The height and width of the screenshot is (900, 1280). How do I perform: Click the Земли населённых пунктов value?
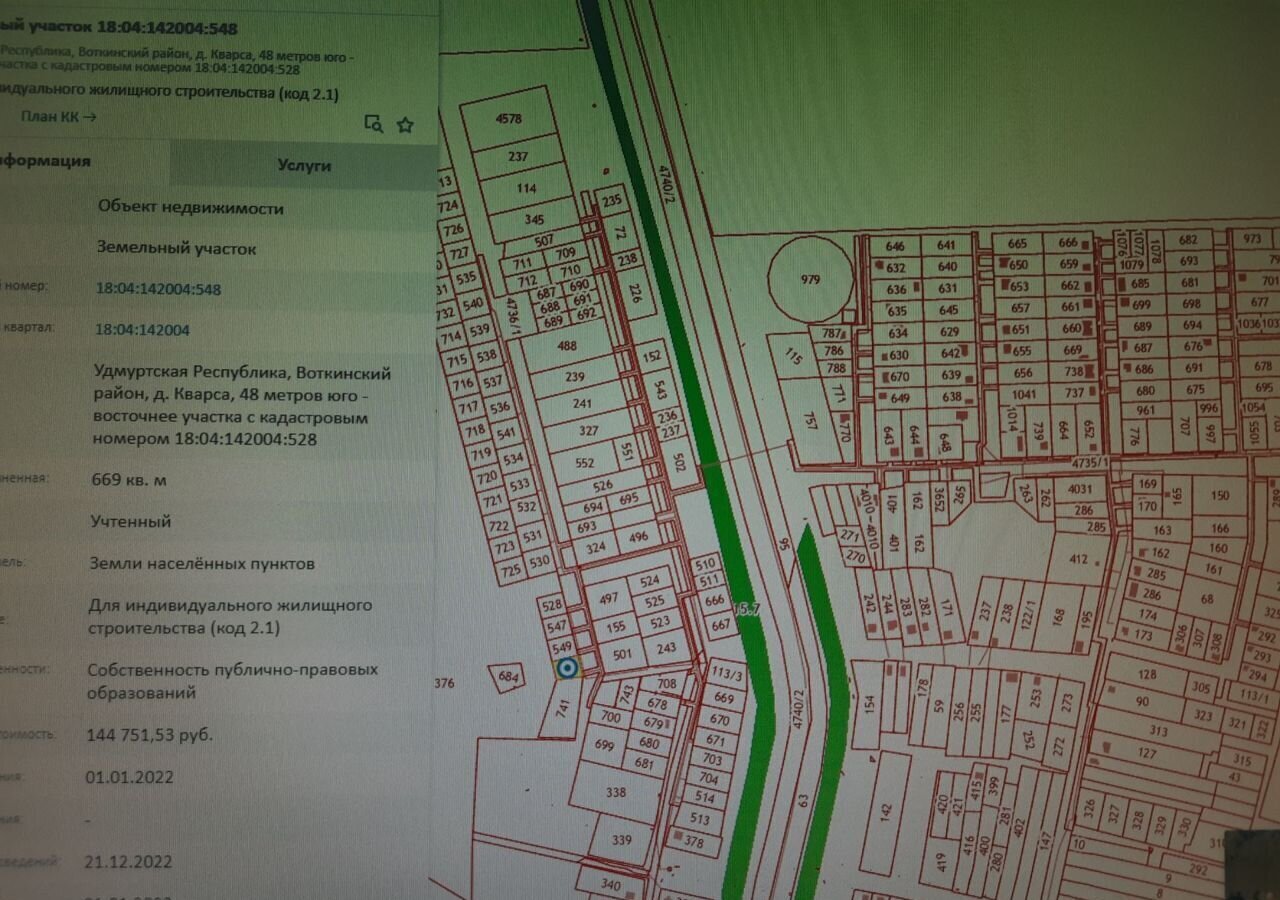(x=202, y=564)
